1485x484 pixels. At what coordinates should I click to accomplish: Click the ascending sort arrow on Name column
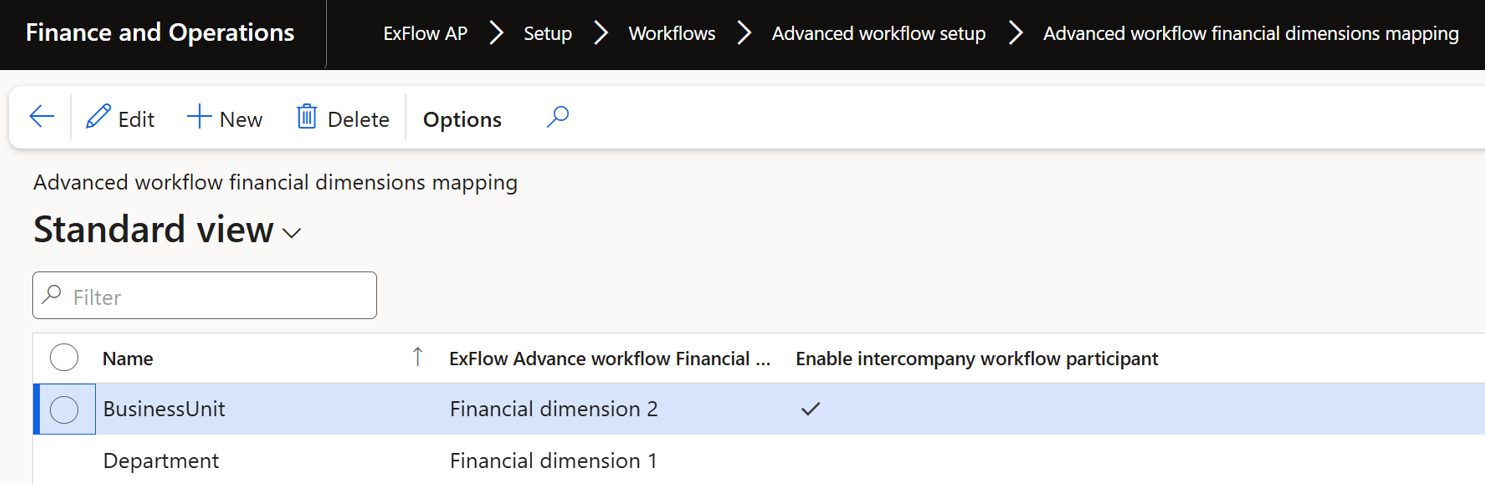418,357
